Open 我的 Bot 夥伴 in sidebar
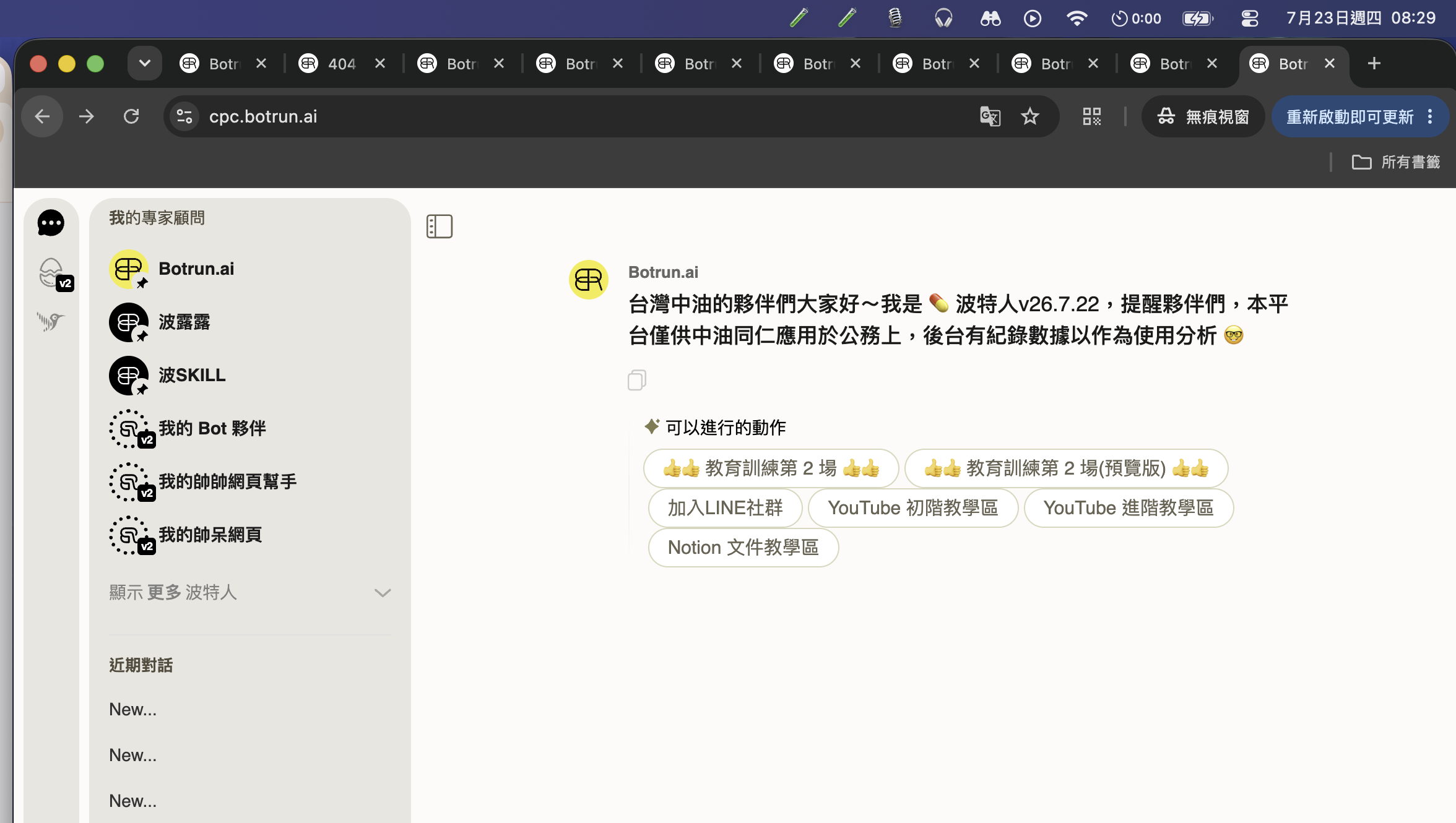This screenshot has height=823, width=1456. [x=250, y=429]
